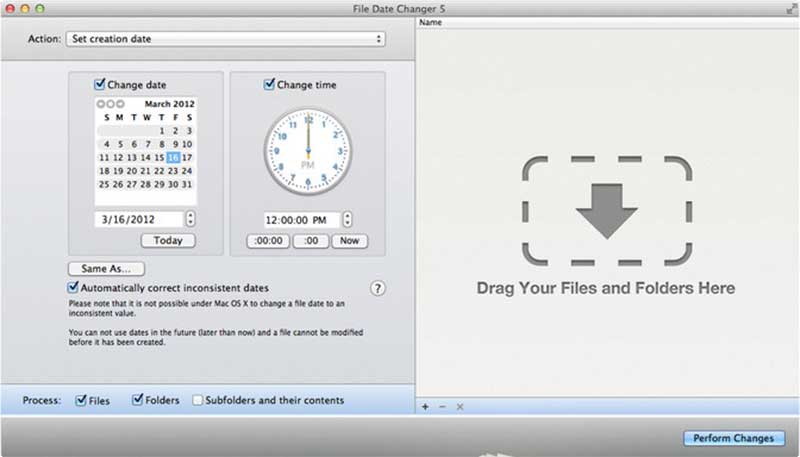Go to next month in calendar
Image resolution: width=800 pixels, height=457 pixels.
pyautogui.click(x=120, y=104)
